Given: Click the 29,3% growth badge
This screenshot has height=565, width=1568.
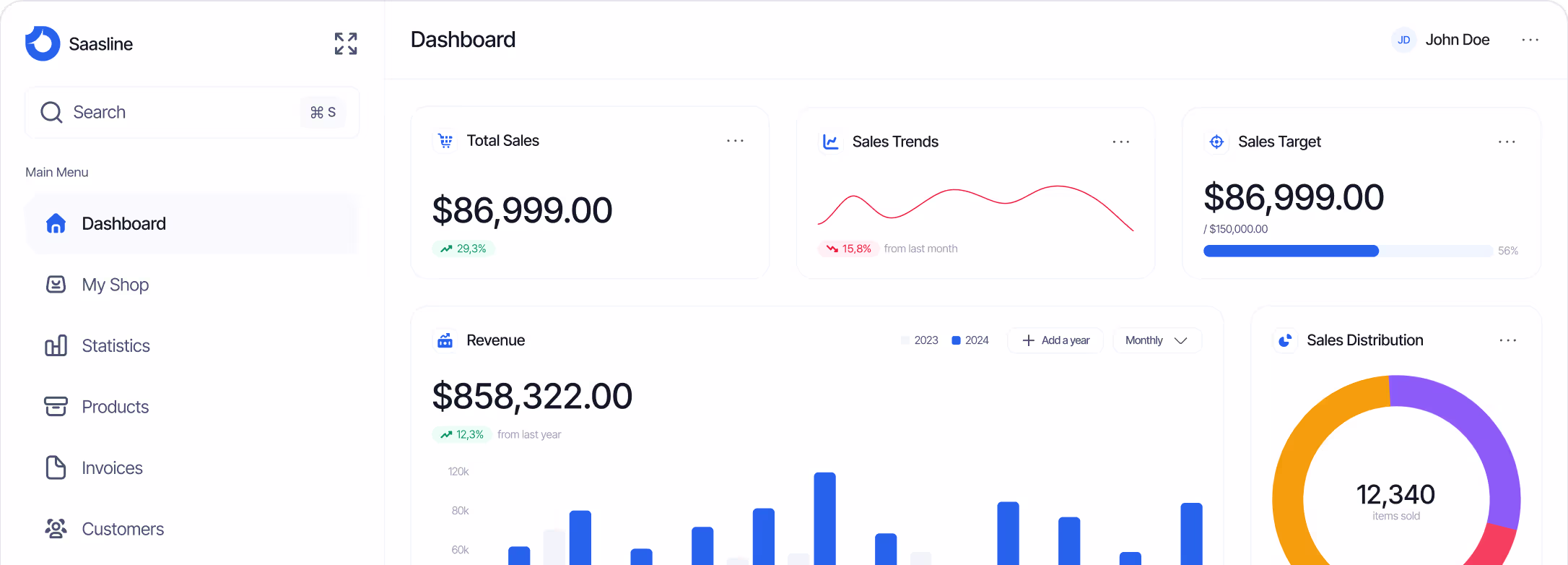Looking at the screenshot, I should click(463, 249).
